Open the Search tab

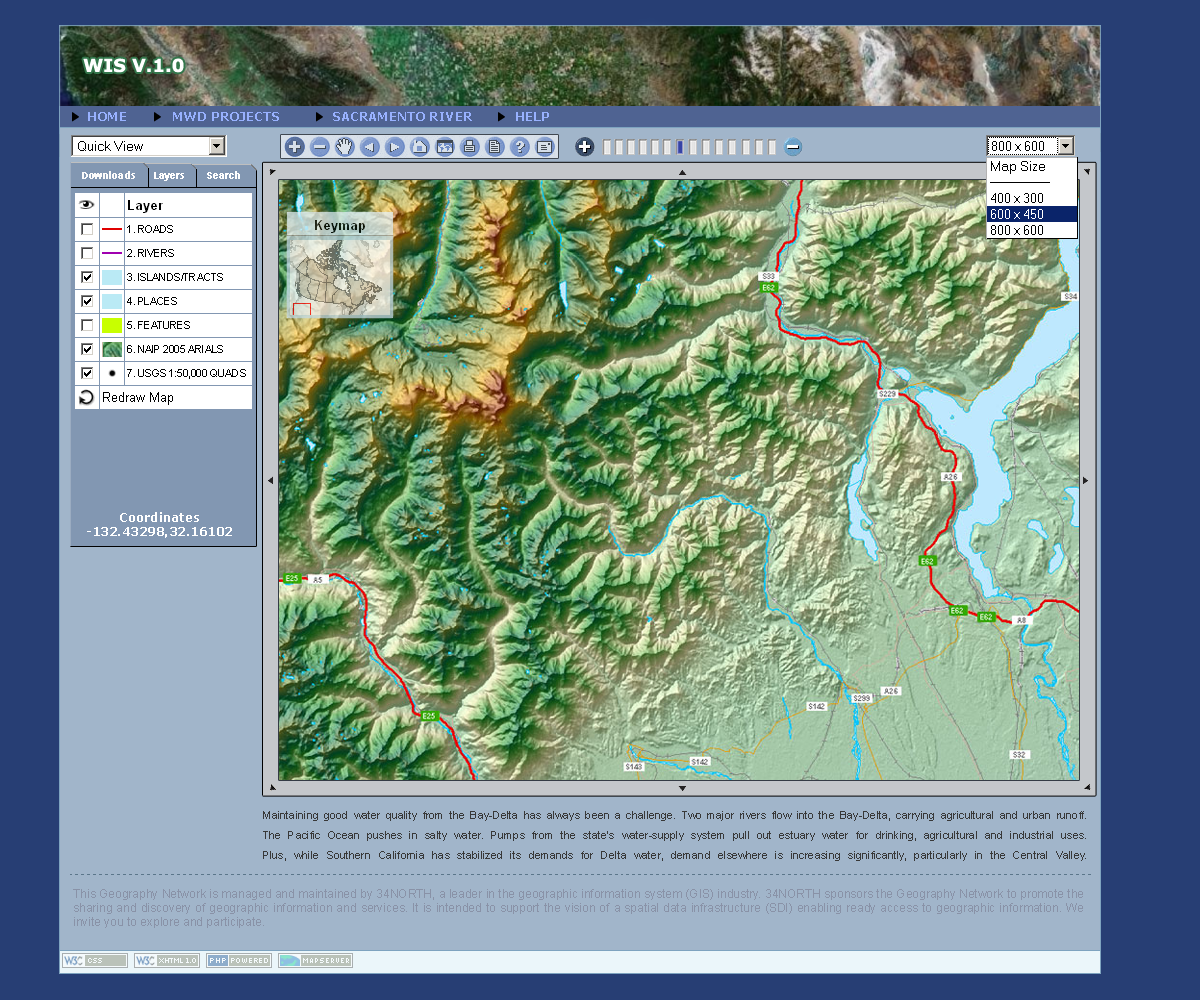[x=223, y=176]
